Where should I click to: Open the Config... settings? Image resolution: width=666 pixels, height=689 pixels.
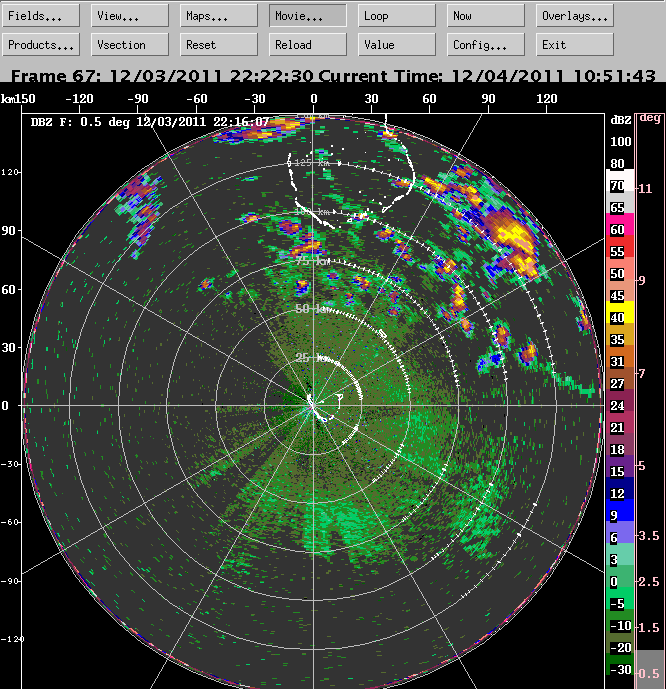[485, 44]
